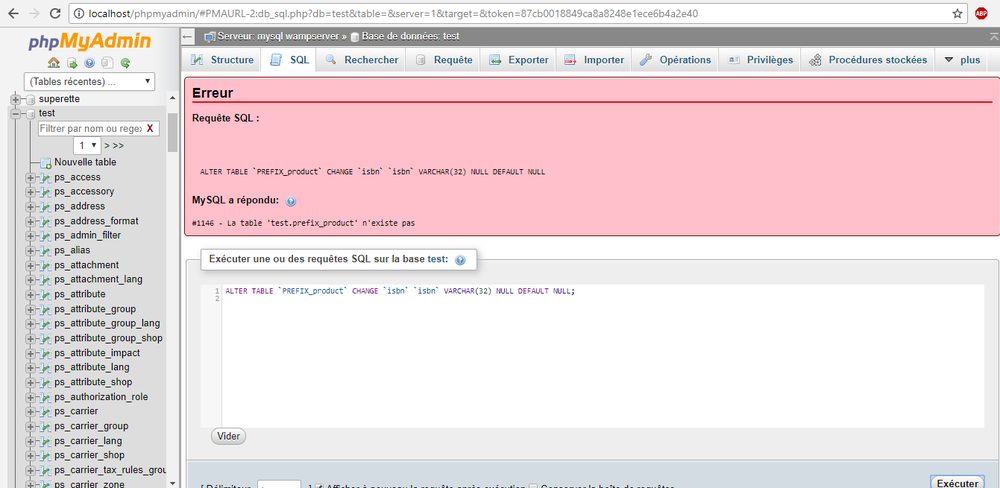
Task: Reload navigation panel with green refresh icon
Action: click(126, 63)
